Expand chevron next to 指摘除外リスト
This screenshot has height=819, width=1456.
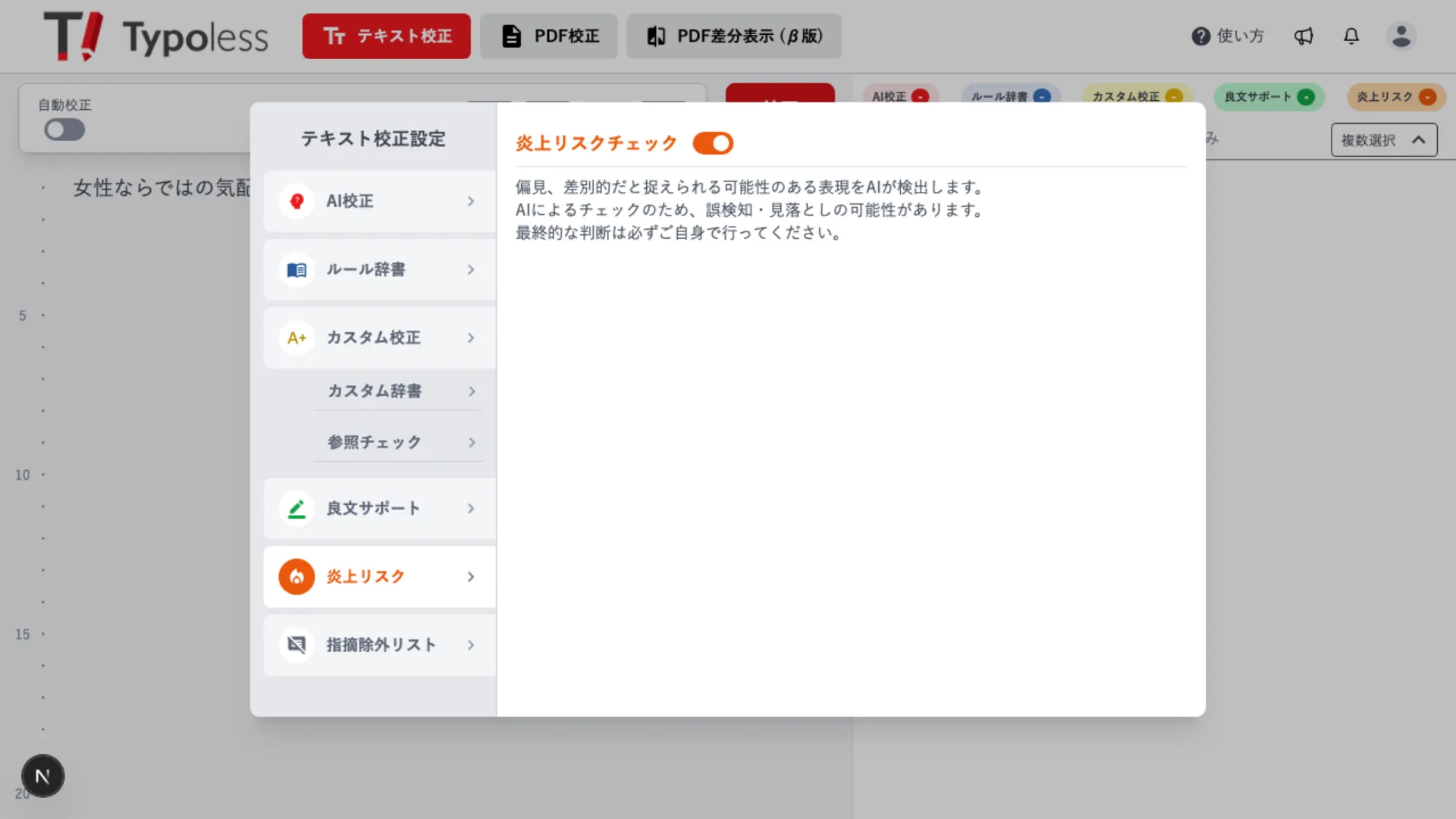click(x=471, y=645)
